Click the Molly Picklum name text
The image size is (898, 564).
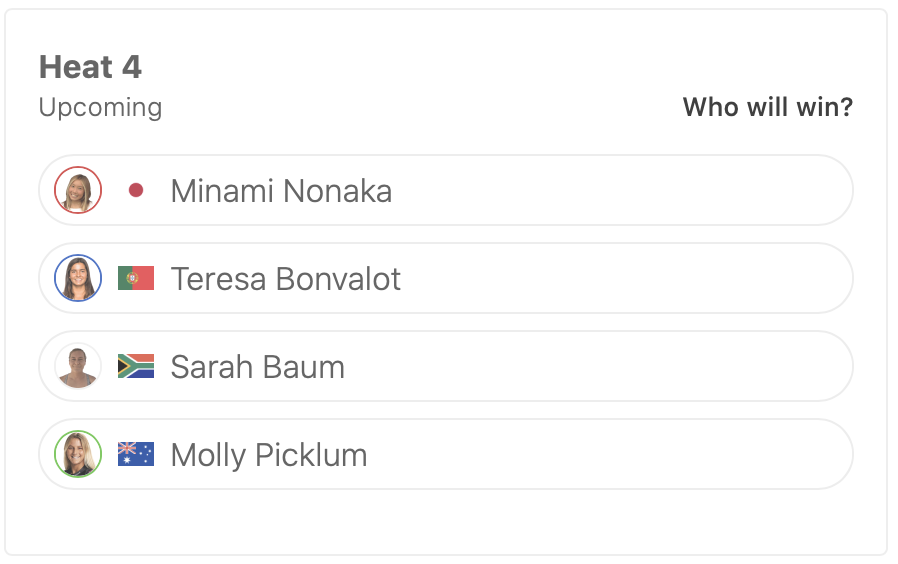coord(268,455)
